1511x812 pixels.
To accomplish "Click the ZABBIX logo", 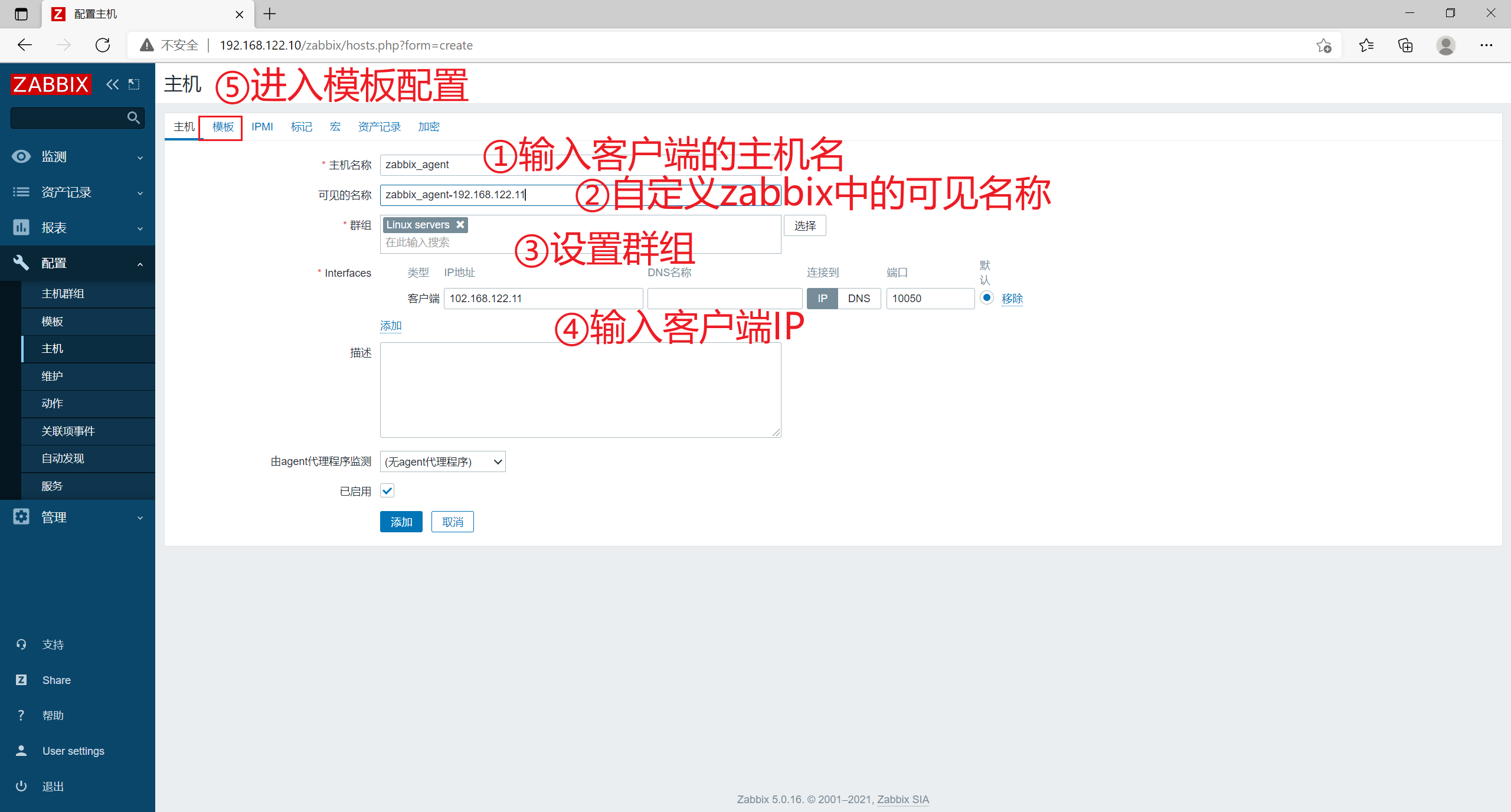I will click(51, 84).
